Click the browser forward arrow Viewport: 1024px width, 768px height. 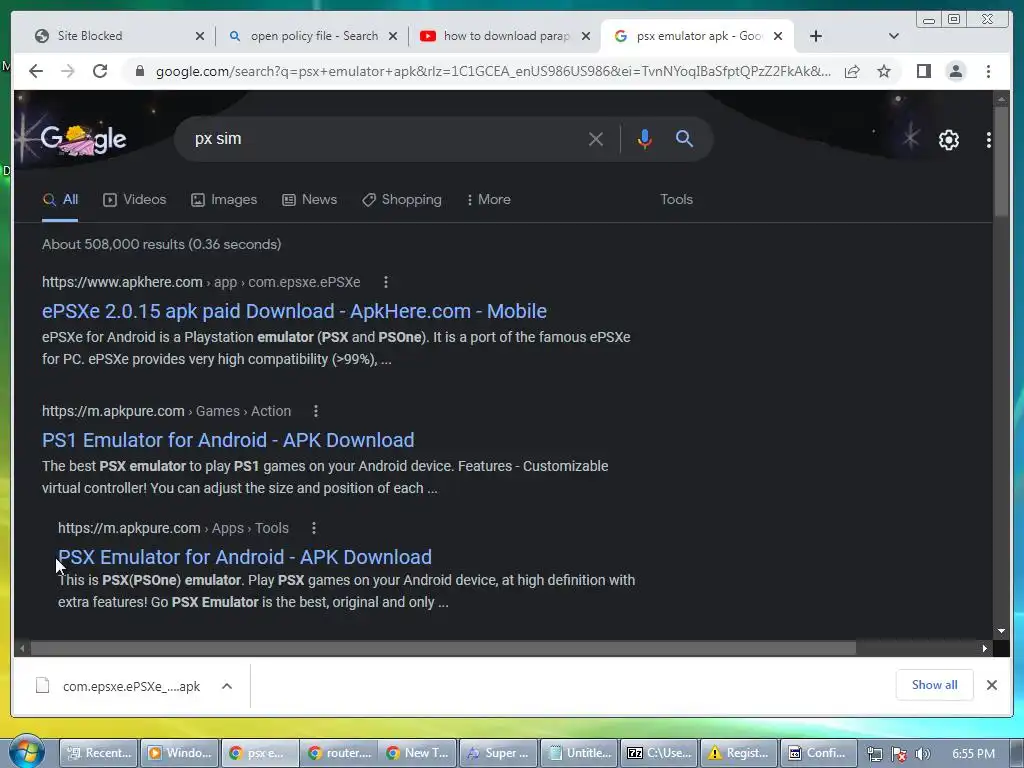67,71
